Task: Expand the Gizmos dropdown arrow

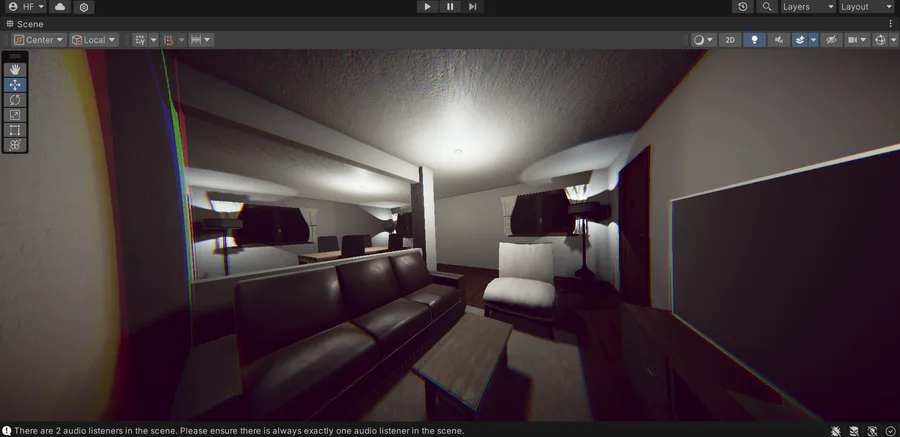Action: 894,40
